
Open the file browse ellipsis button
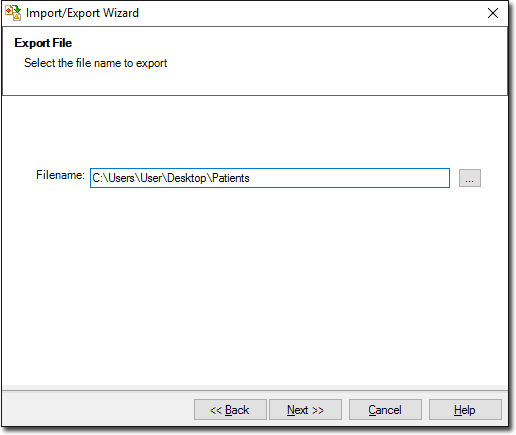[x=470, y=178]
